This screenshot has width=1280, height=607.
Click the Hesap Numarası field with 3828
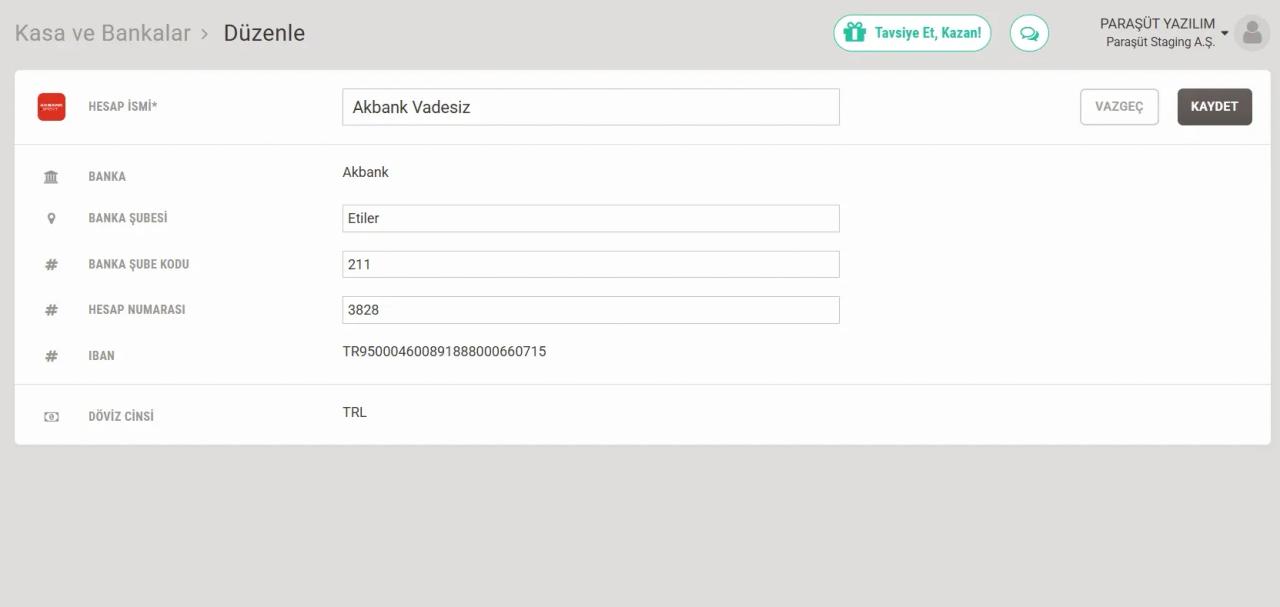pyautogui.click(x=590, y=310)
